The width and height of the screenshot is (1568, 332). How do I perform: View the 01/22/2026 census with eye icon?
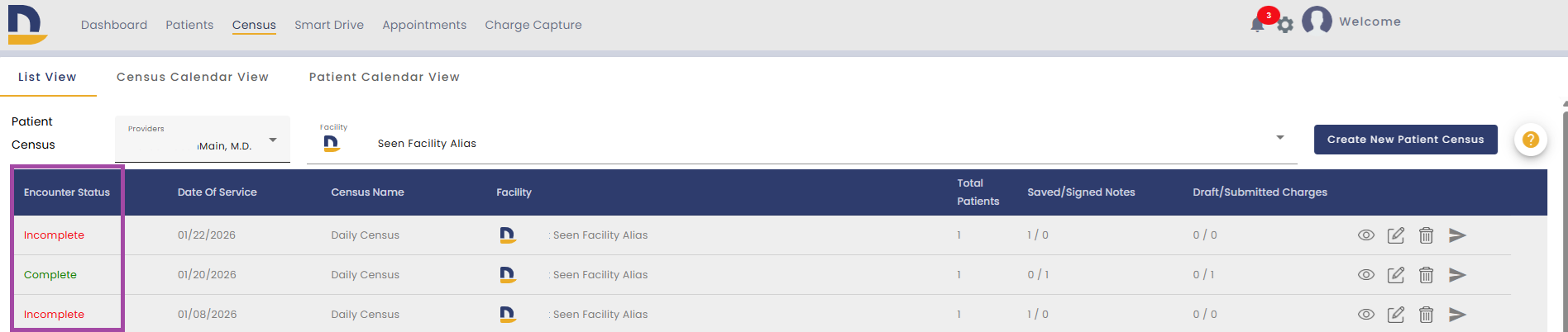coord(1366,235)
